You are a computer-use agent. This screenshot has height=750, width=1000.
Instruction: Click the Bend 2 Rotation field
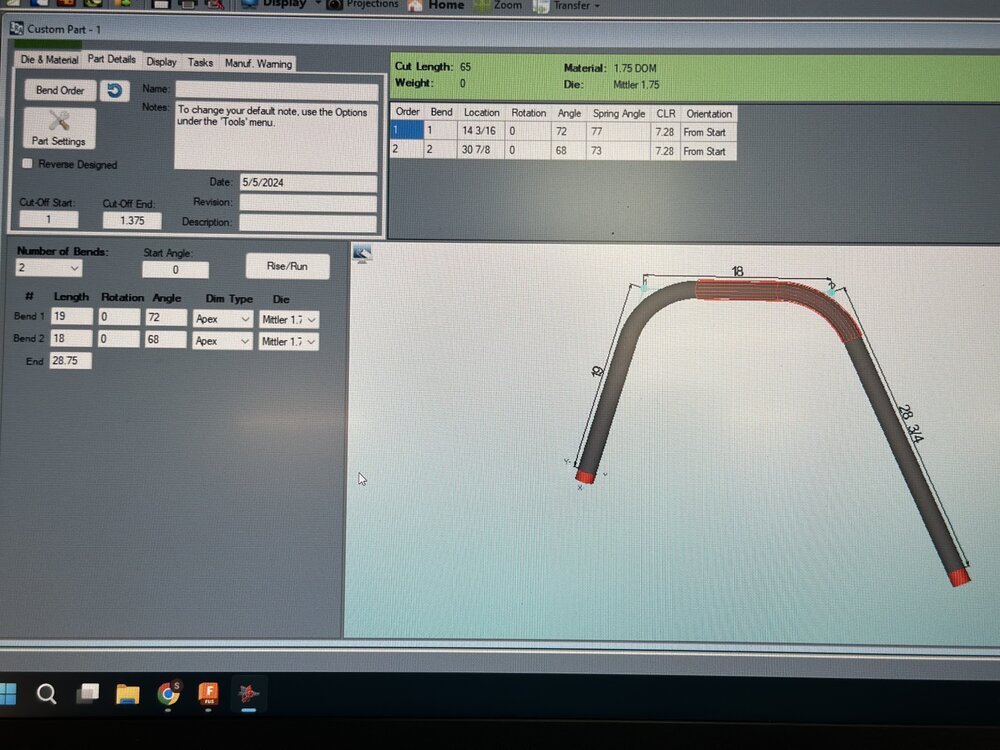119,339
